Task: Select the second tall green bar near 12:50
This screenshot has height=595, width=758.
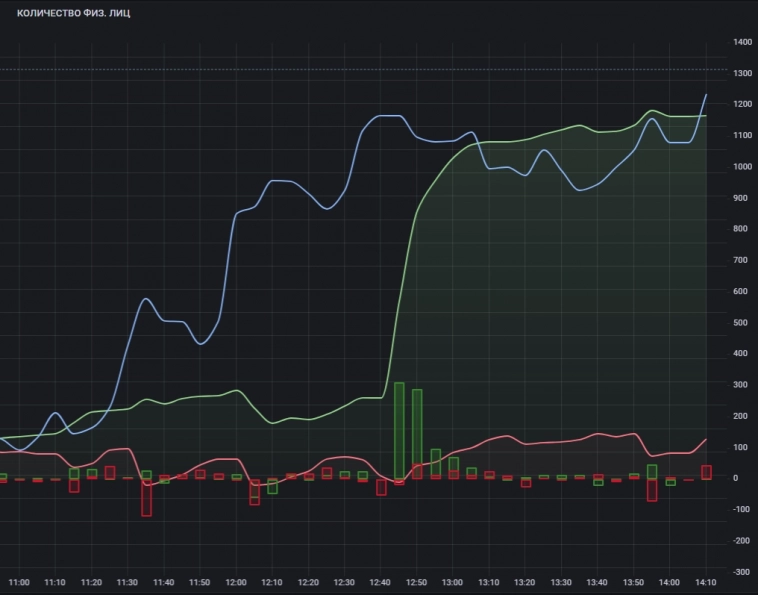Action: pyautogui.click(x=417, y=433)
